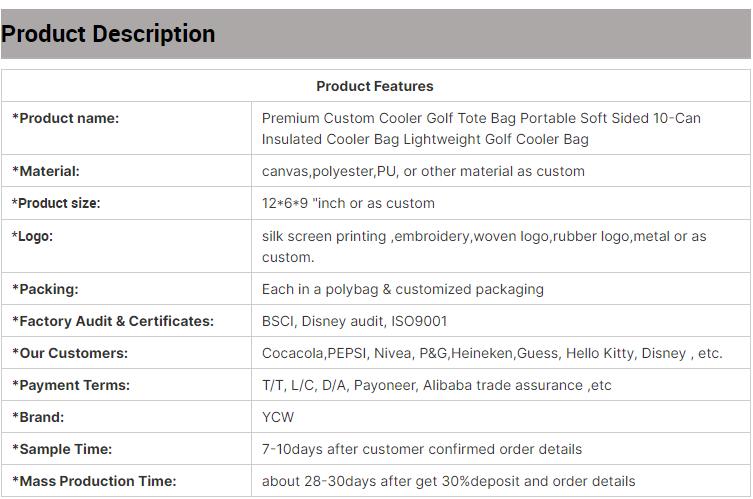Select the *Payment Terms: label

[x=71, y=385]
